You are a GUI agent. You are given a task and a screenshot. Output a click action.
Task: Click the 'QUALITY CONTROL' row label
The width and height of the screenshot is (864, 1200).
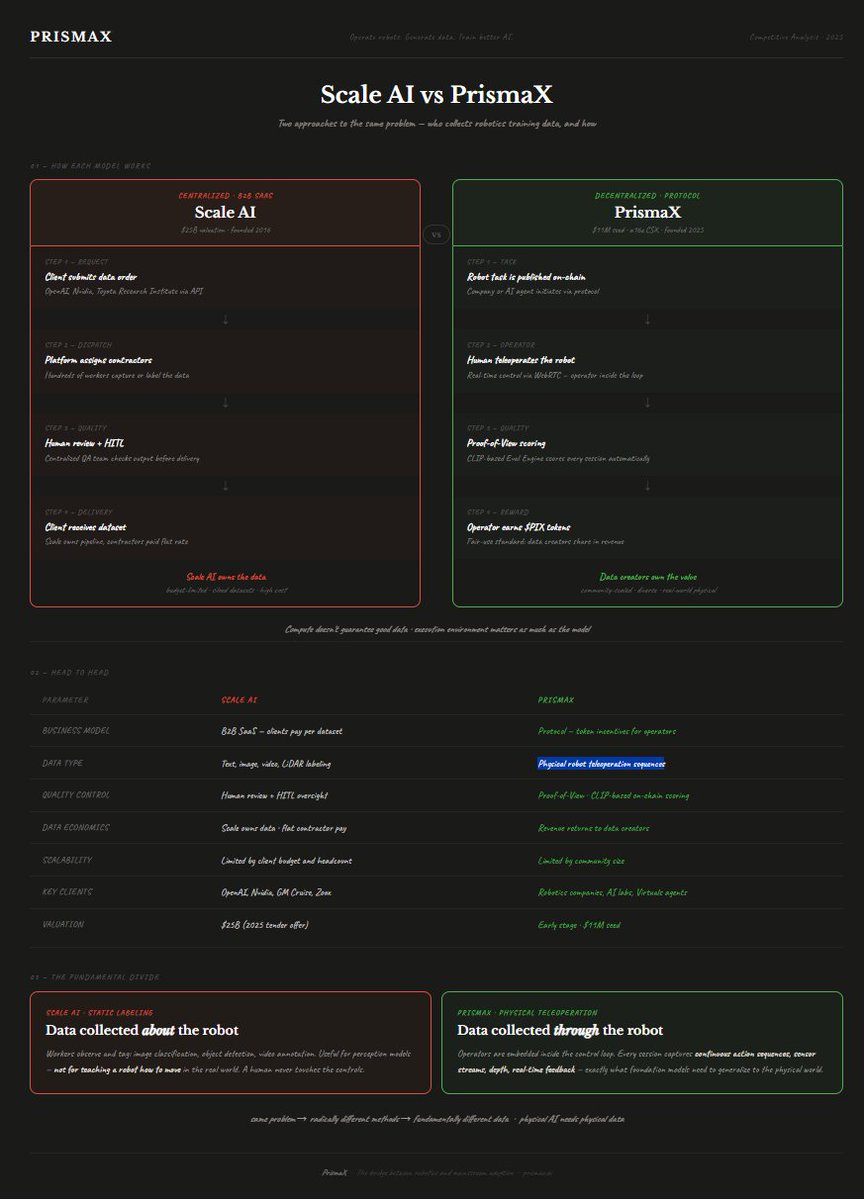pyautogui.click(x=76, y=795)
